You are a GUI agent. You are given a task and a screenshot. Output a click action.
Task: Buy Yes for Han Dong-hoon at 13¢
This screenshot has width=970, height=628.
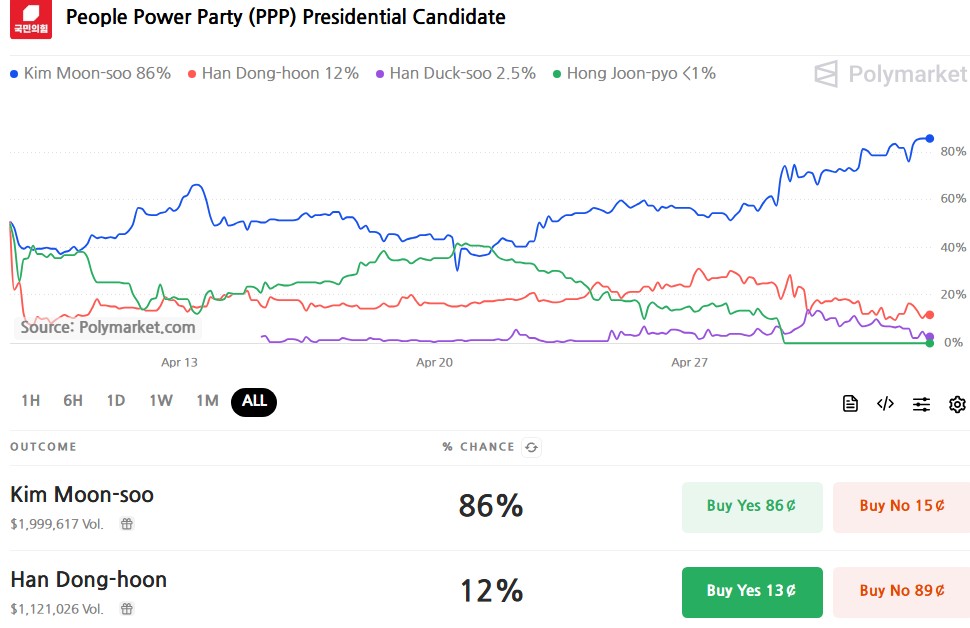pos(752,591)
